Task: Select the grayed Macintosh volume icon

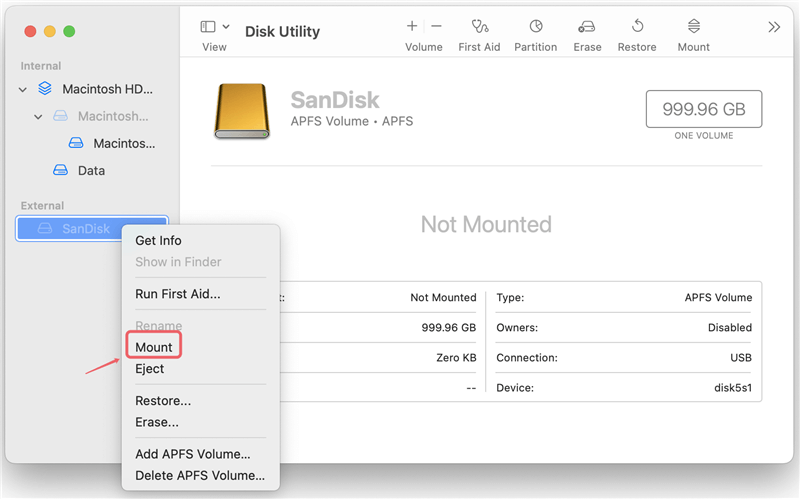Action: [60, 116]
